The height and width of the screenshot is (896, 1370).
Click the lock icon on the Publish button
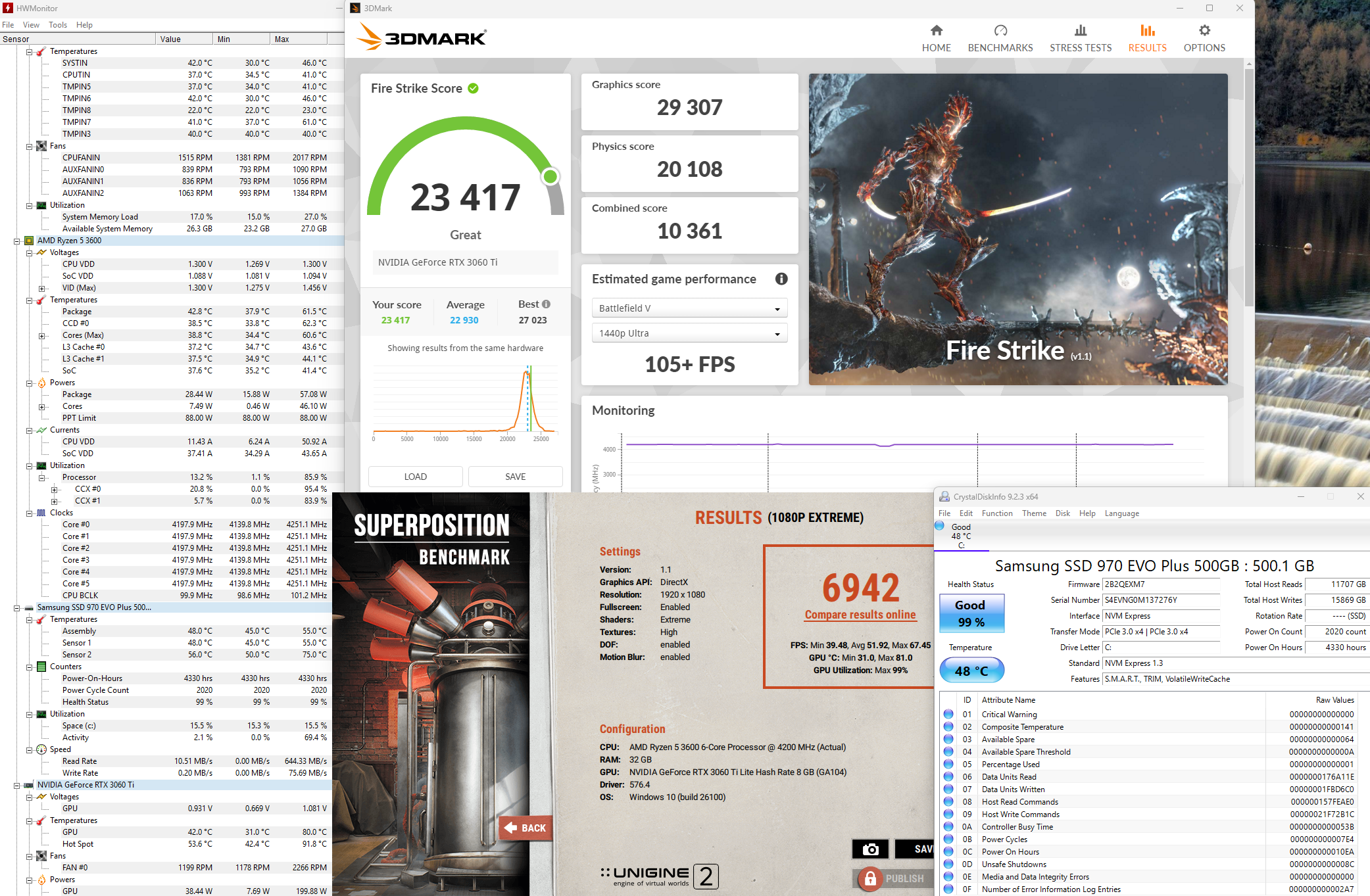(x=869, y=878)
